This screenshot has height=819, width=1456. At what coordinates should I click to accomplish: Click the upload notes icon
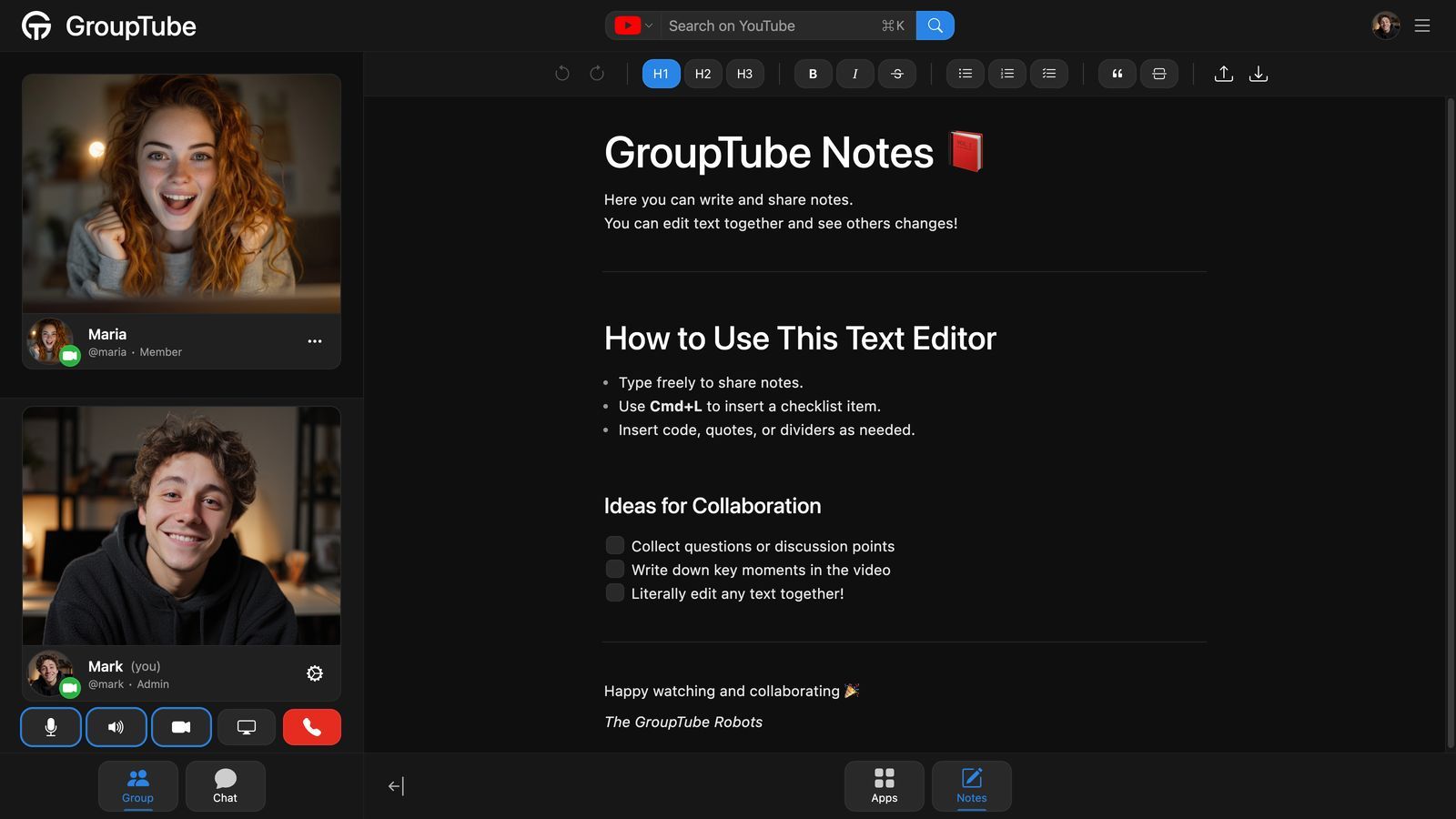pos(1223,74)
